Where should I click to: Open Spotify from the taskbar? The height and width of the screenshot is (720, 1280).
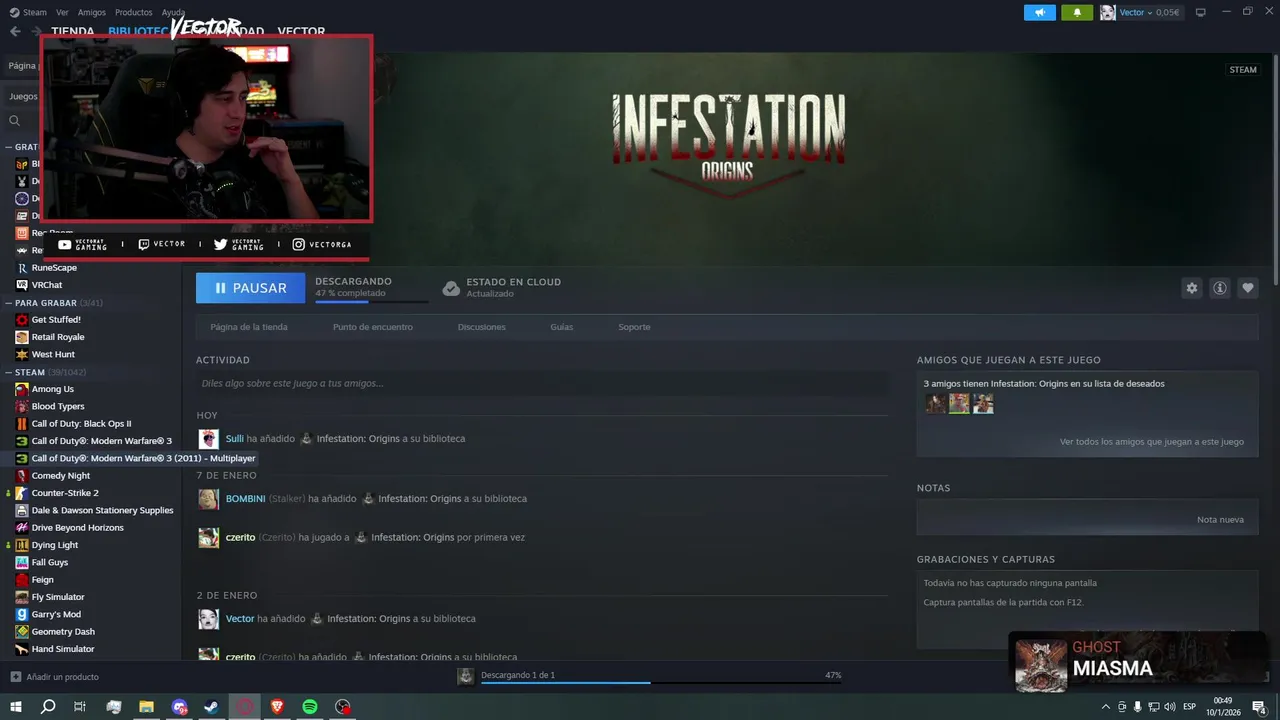(x=310, y=707)
